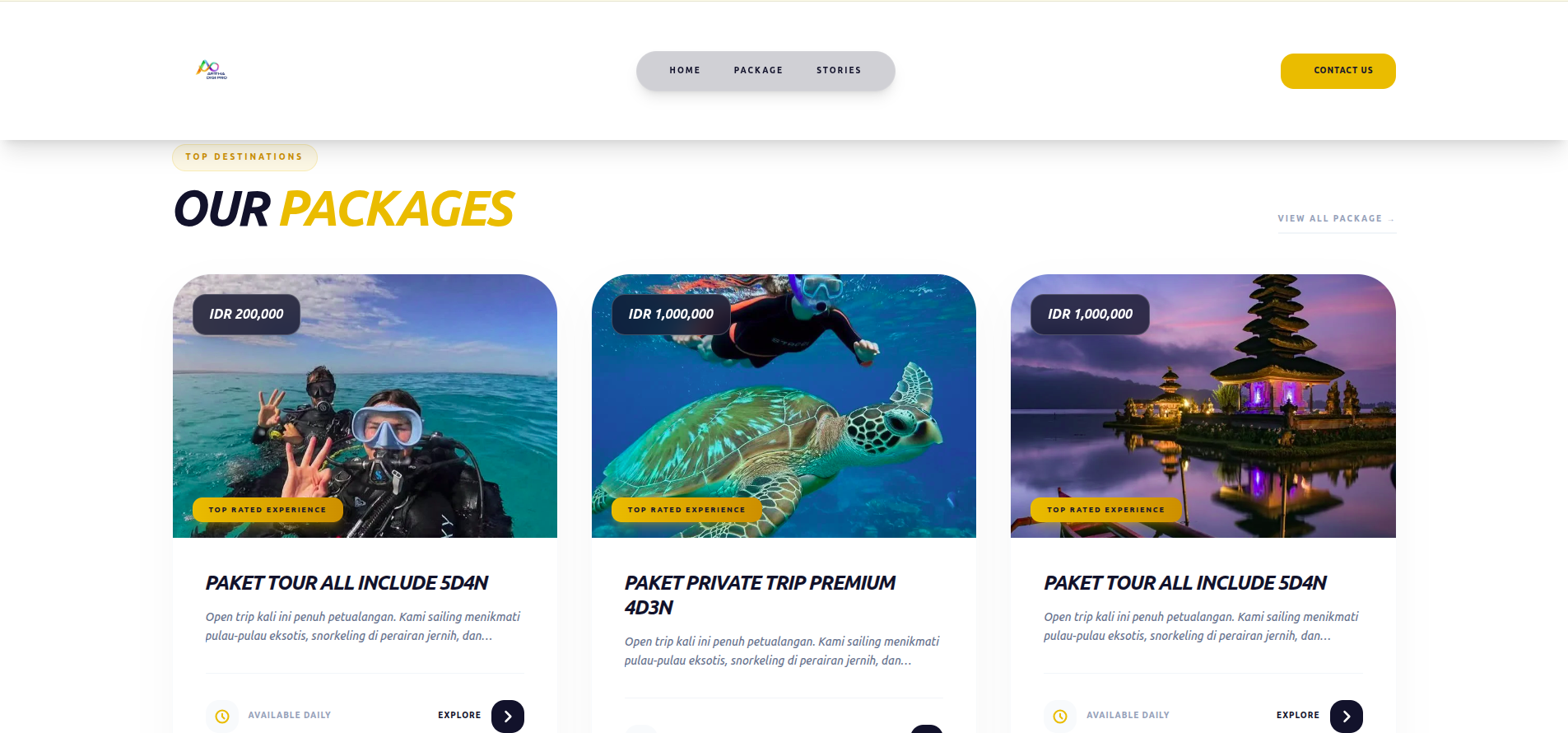Screen dimensions: 1568x733
Task: Open the diving couple photo thumbnail
Action: pyautogui.click(x=365, y=406)
